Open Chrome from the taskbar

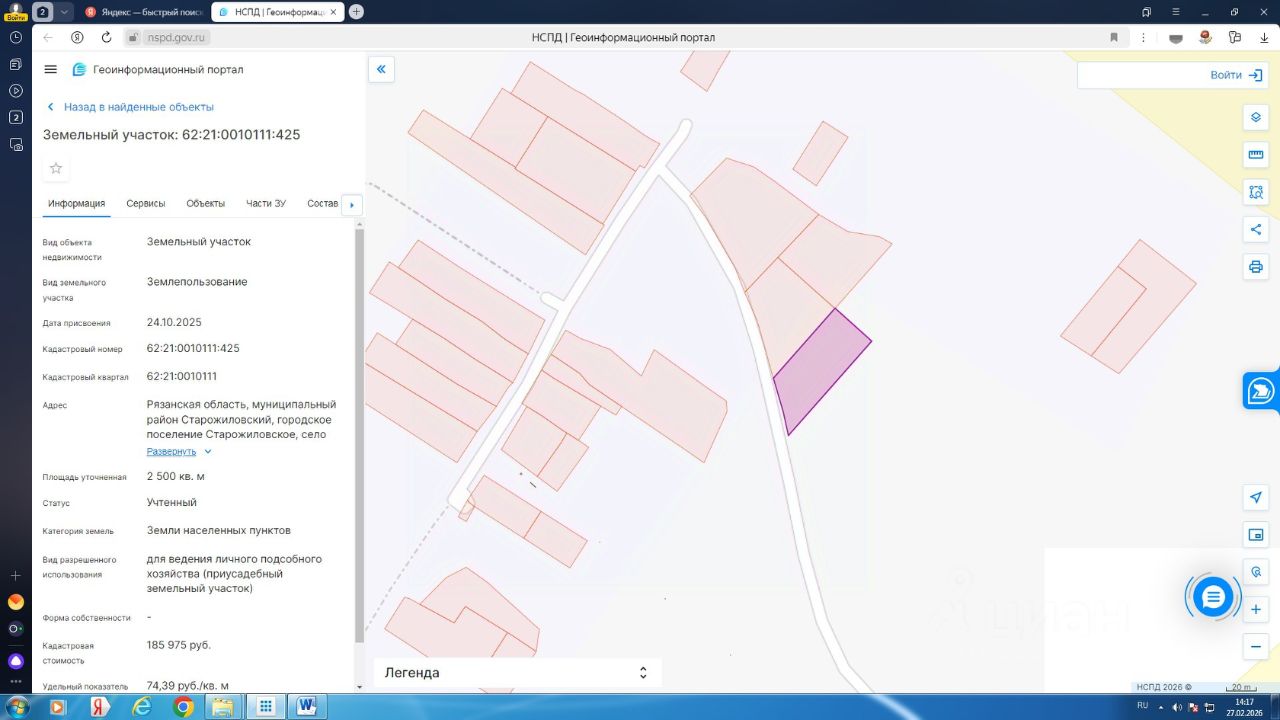183,707
